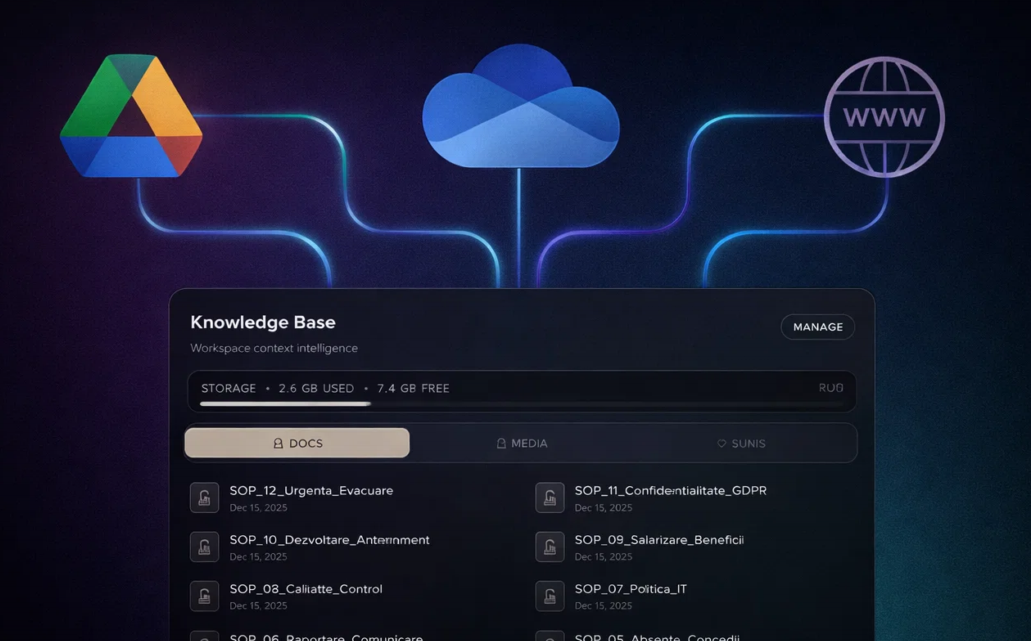Click the date under SOP_07_Politica_IT
Screen dimensions: 1031x641
(x=604, y=606)
